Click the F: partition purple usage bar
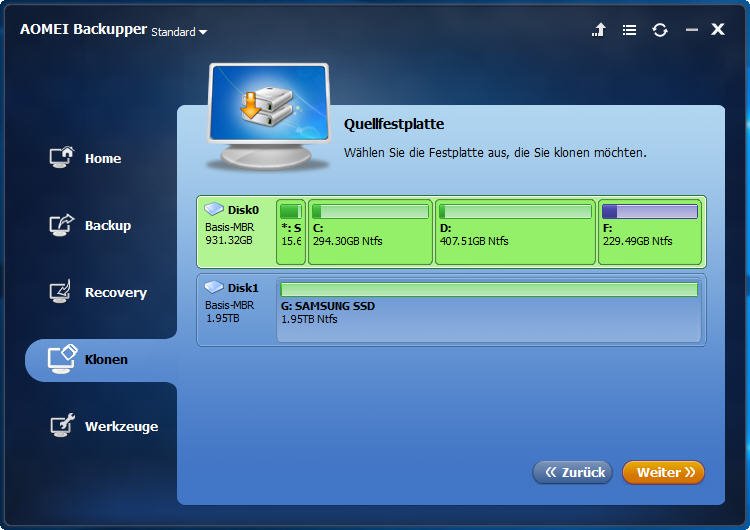The height and width of the screenshot is (530, 750). [x=650, y=211]
